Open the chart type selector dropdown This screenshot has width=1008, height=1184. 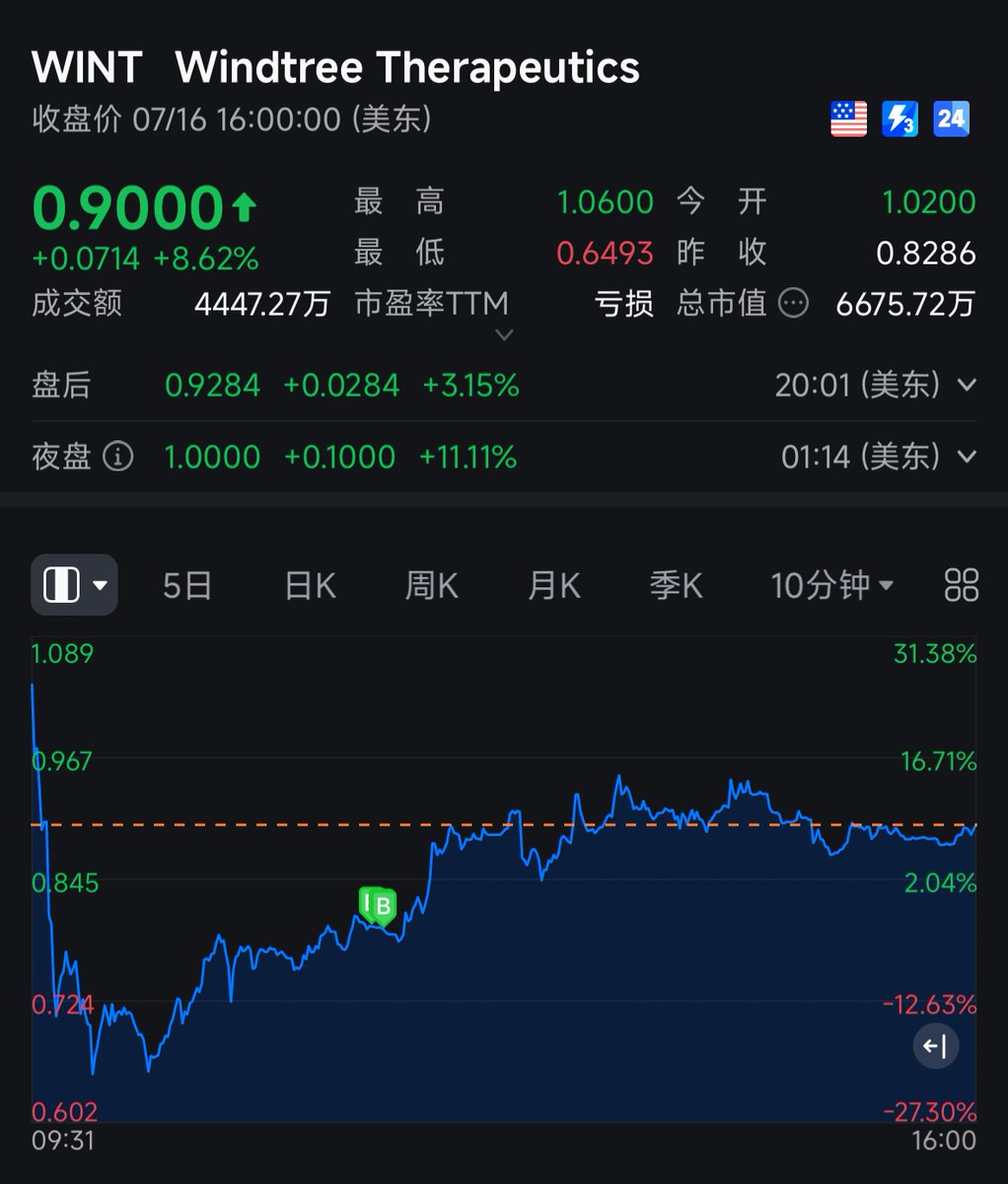tap(75, 585)
